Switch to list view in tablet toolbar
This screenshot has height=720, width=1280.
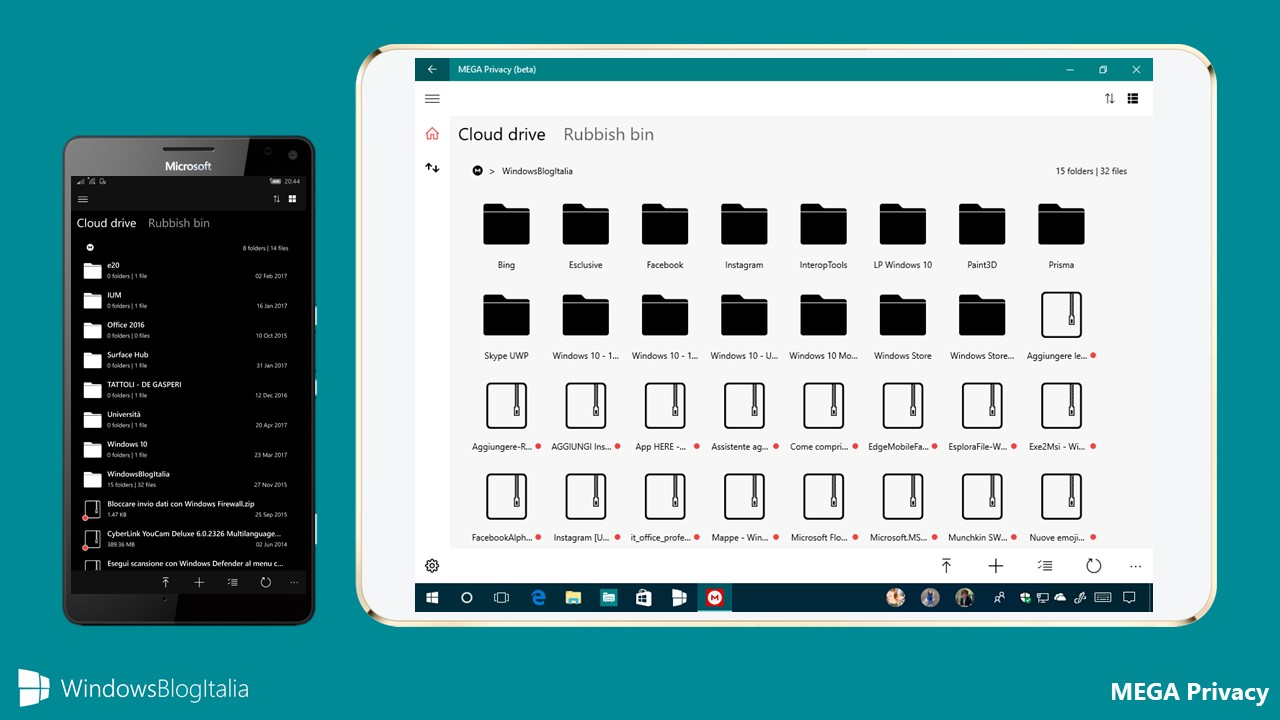1133,99
